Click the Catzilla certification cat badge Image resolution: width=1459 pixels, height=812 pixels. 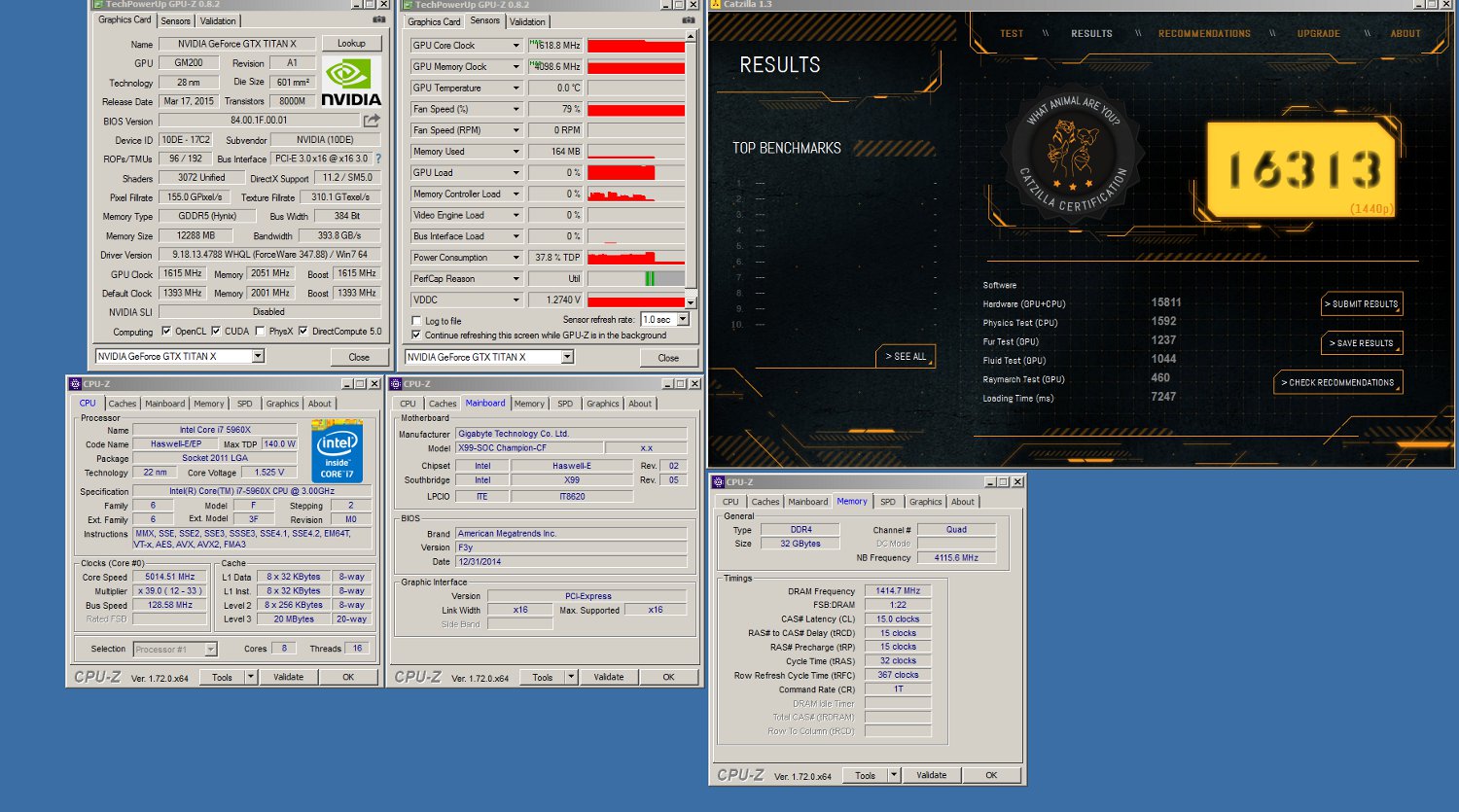[x=1073, y=153]
